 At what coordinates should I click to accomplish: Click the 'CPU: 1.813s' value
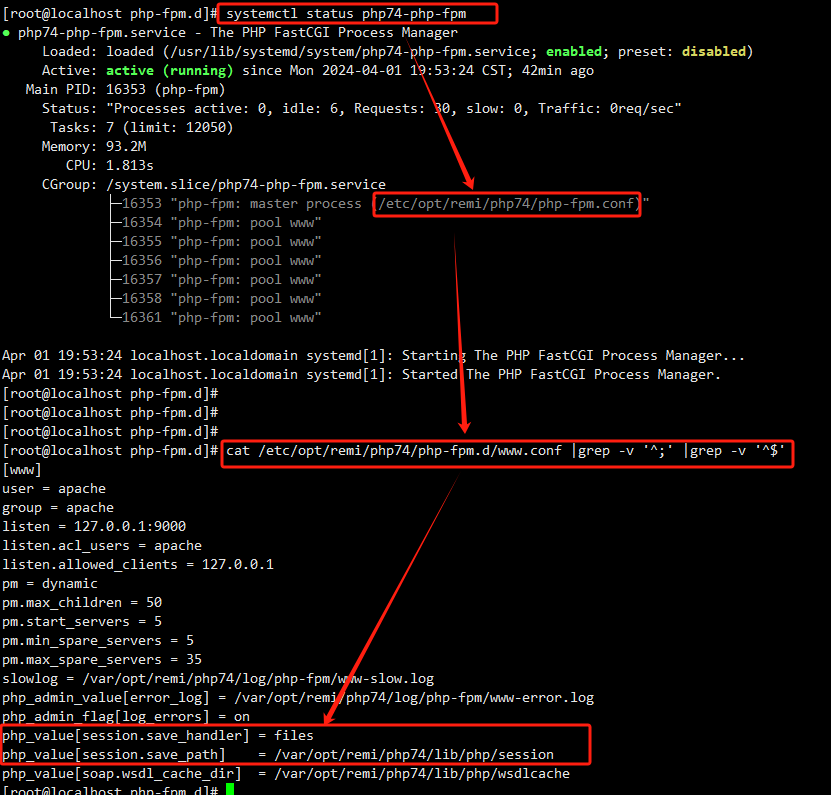tap(110, 165)
